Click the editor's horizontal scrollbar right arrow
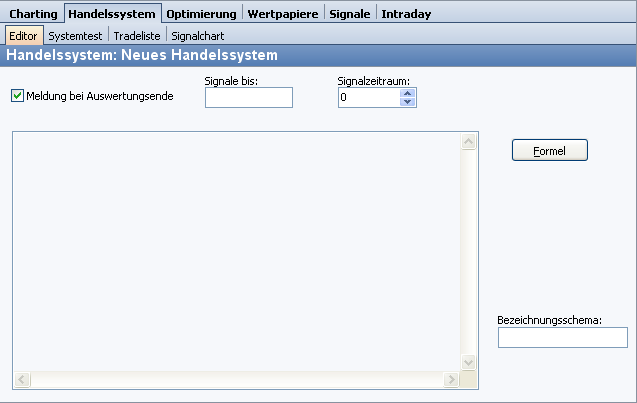 pos(452,380)
